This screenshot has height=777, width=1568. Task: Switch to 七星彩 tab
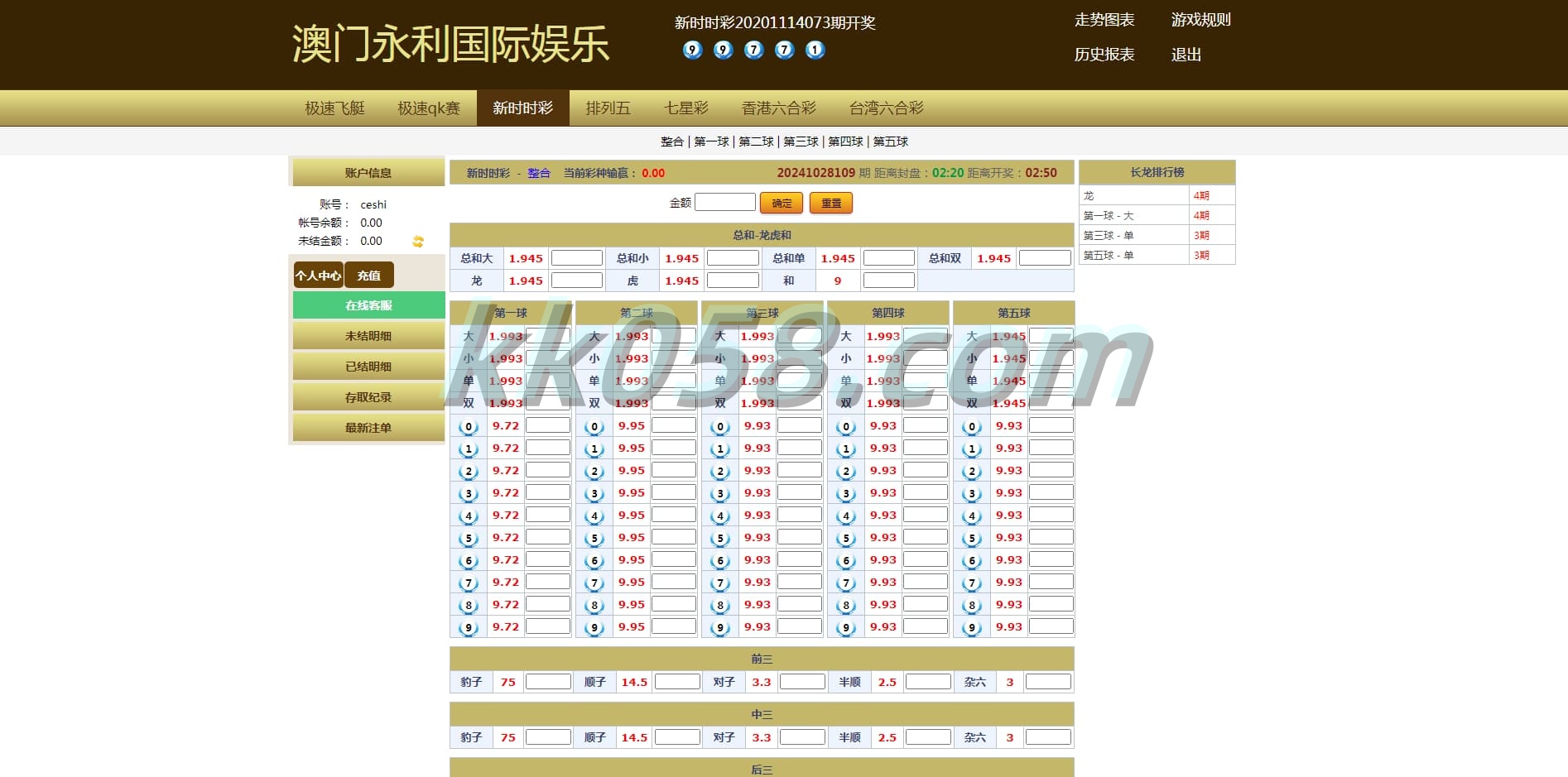686,108
